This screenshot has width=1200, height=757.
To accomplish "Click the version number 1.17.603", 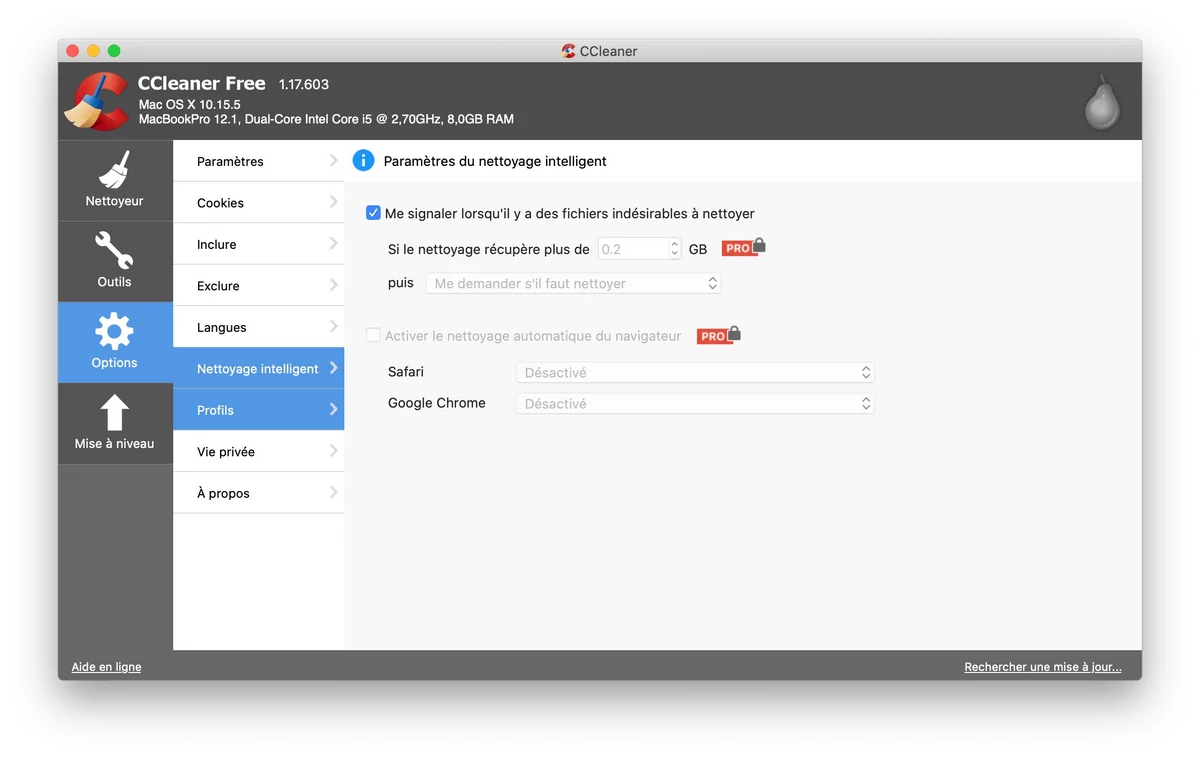I will 304,85.
